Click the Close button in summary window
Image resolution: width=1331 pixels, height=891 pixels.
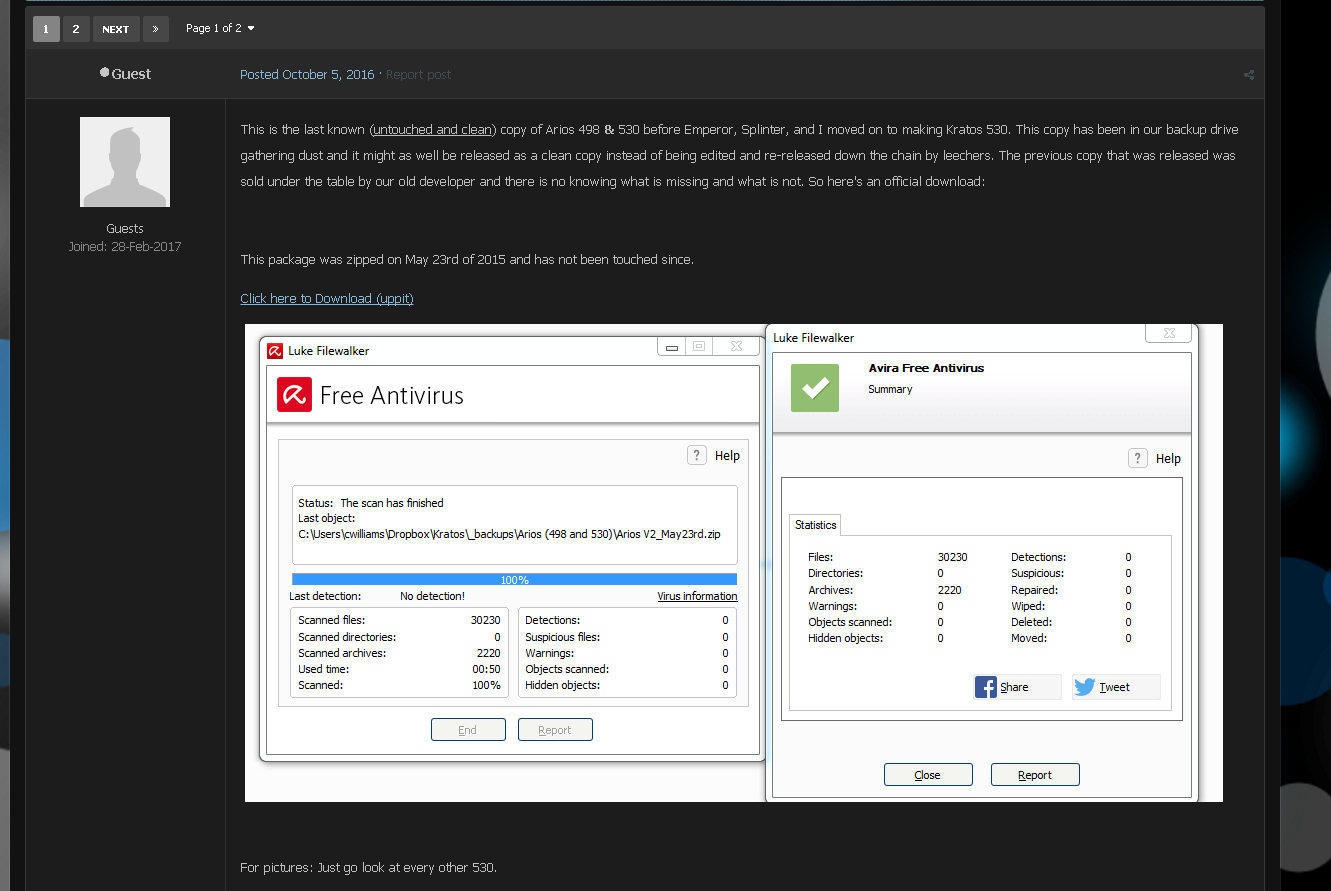tap(928, 774)
